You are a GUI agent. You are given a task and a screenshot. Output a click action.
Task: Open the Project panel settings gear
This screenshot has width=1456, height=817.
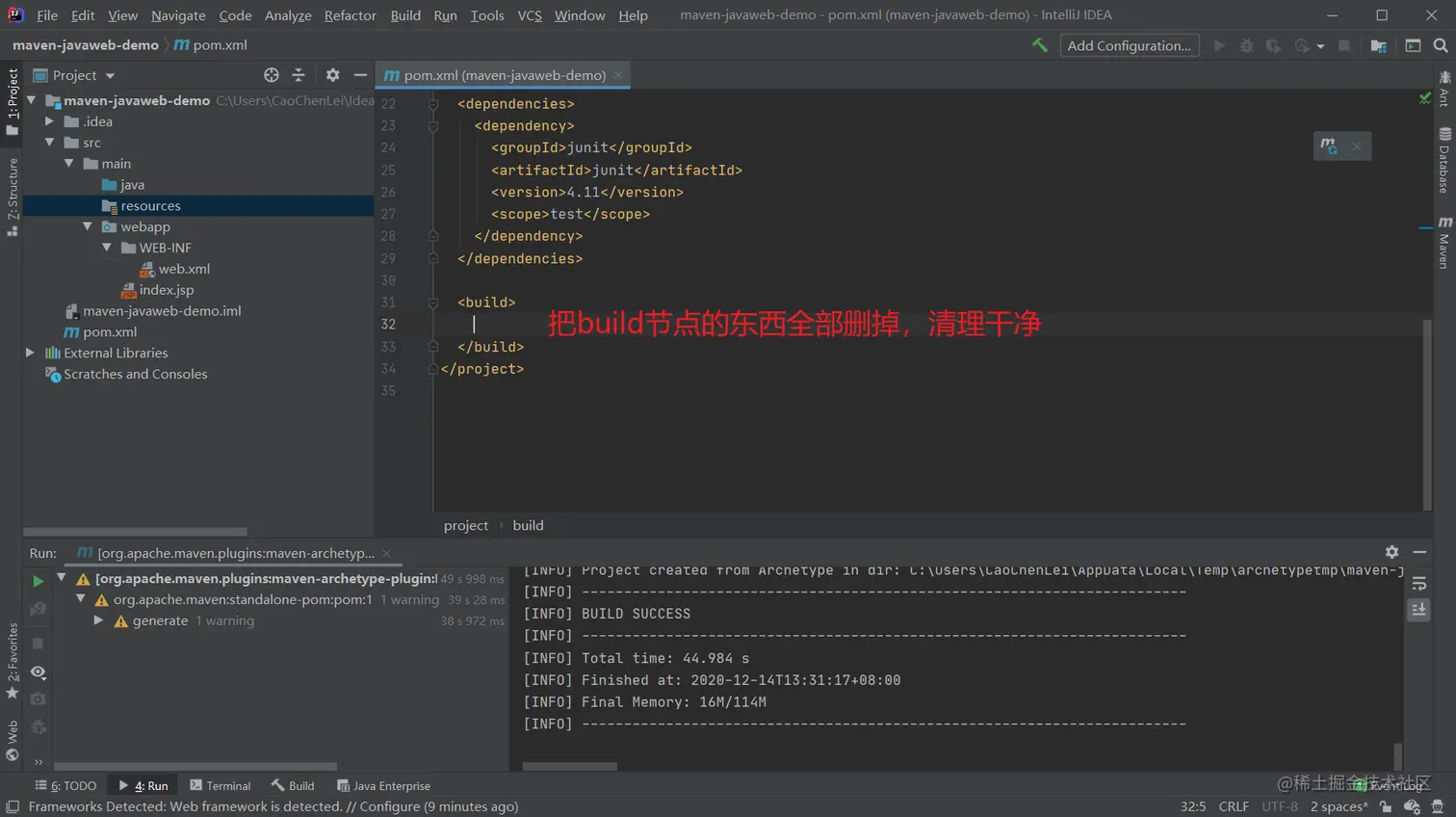(x=332, y=75)
